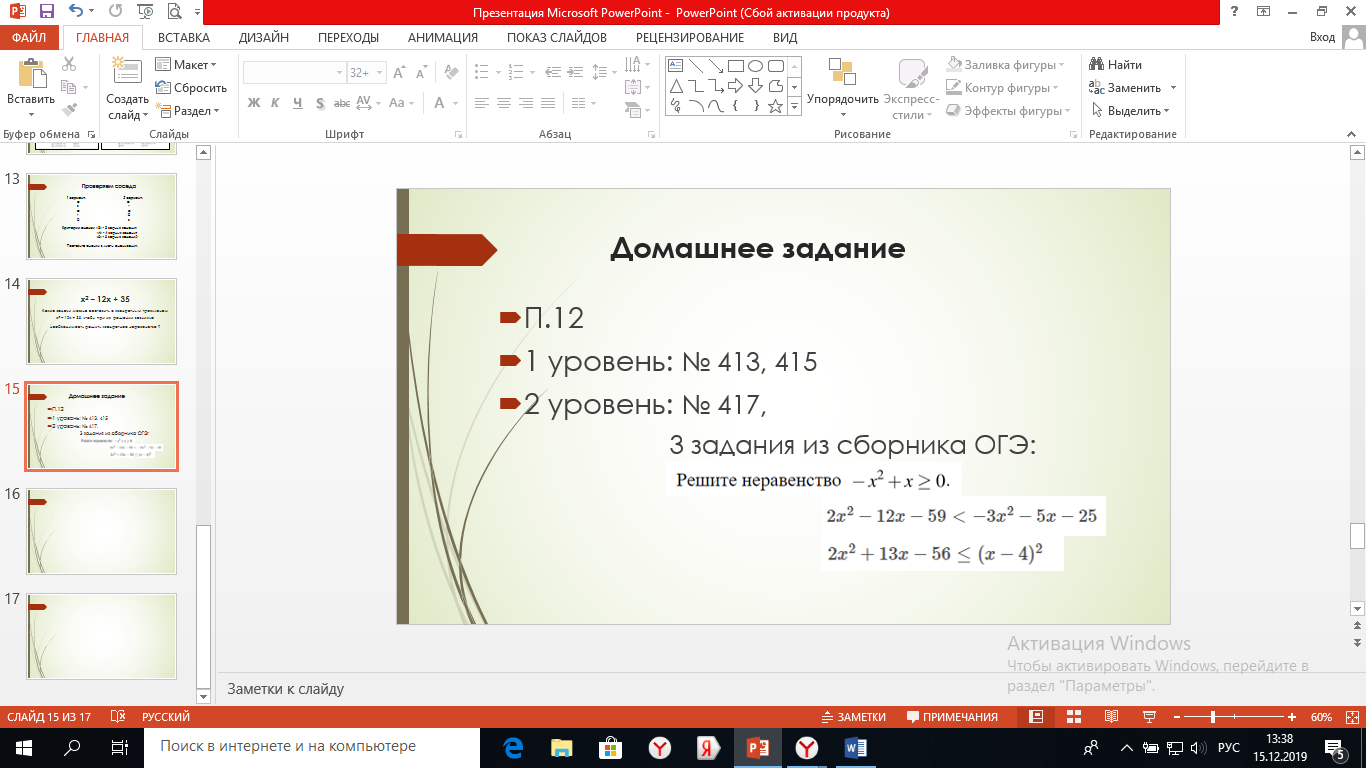Open the Макет layout dropdown
This screenshot has height=768, width=1366.
tap(187, 64)
